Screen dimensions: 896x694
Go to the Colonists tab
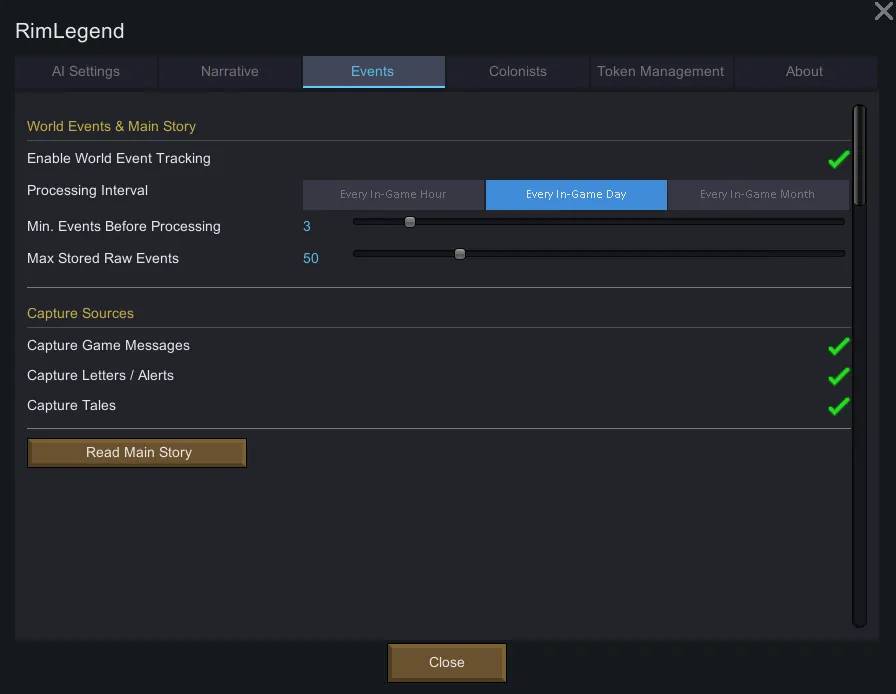pos(517,72)
